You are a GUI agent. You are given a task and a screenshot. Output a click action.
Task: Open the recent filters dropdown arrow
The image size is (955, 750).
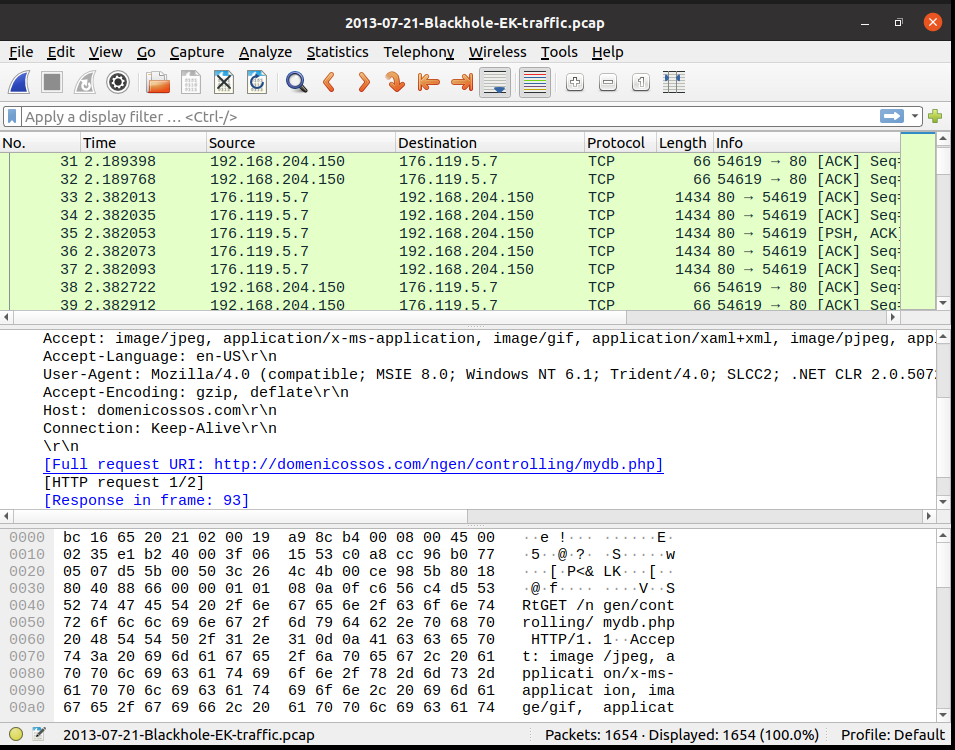pyautogui.click(x=914, y=116)
